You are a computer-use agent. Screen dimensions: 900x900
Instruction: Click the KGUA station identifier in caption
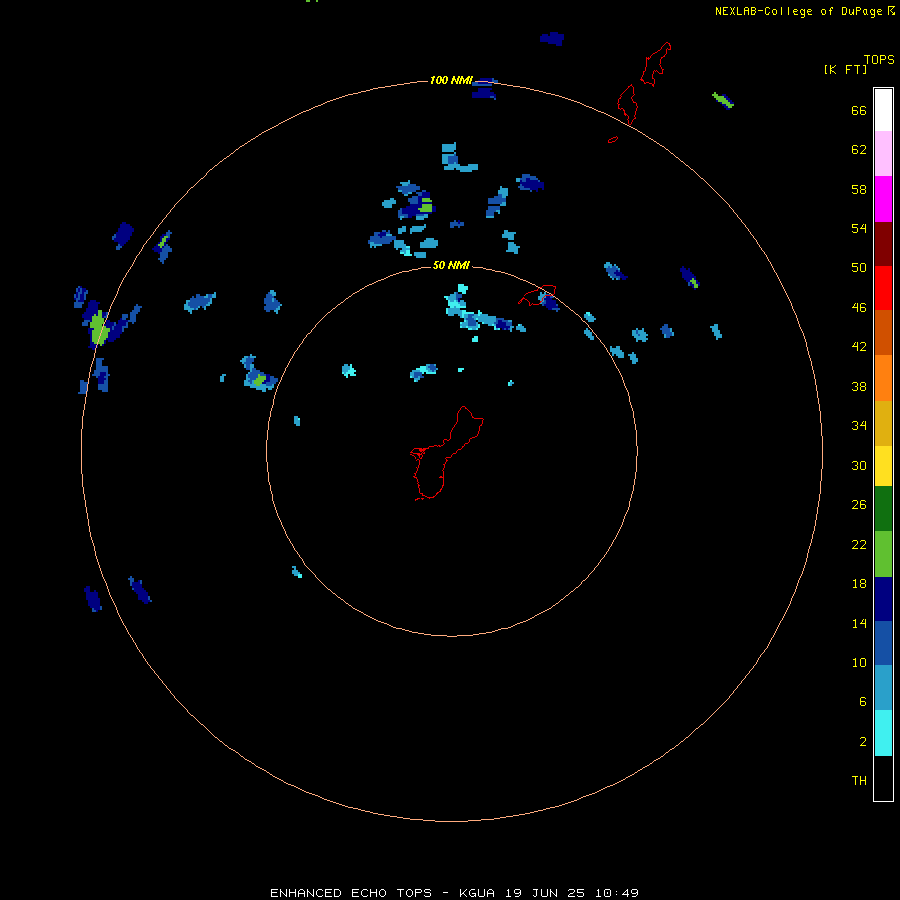(478, 893)
